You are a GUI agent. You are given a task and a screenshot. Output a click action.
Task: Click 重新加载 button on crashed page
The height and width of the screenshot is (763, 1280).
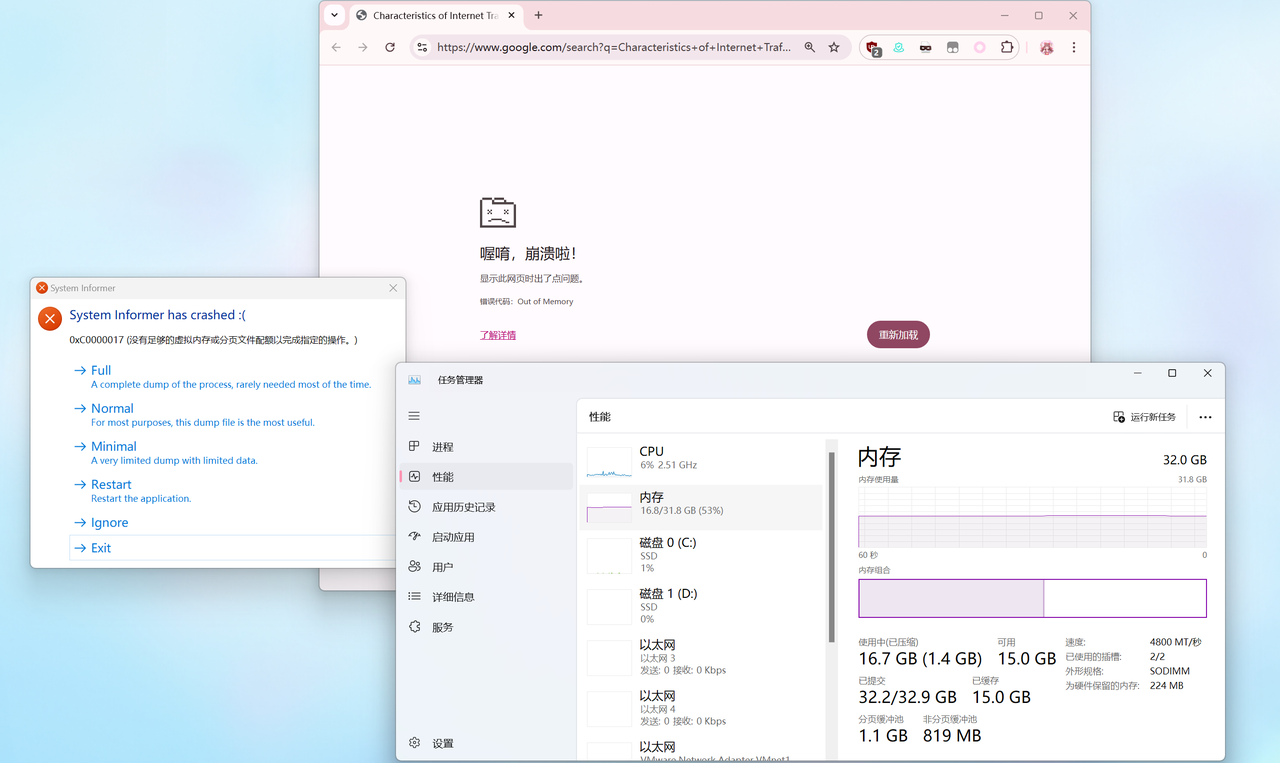pyautogui.click(x=898, y=335)
